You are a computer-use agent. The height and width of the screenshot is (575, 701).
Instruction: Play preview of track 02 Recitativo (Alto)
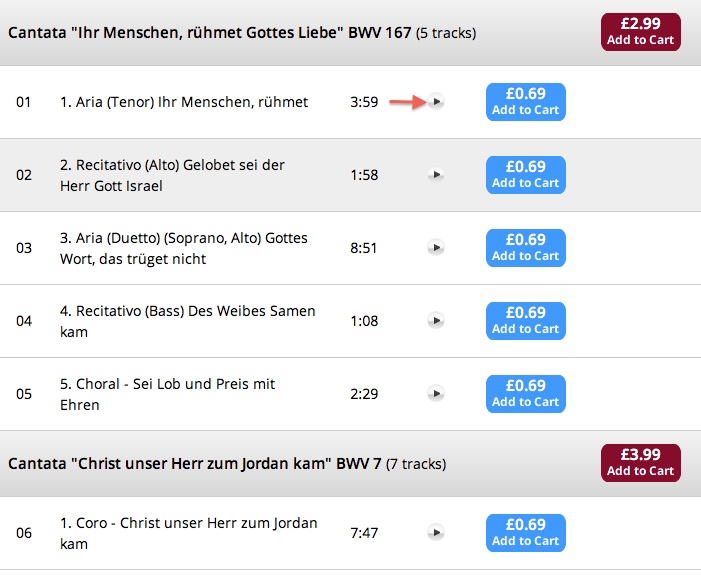pyautogui.click(x=436, y=175)
